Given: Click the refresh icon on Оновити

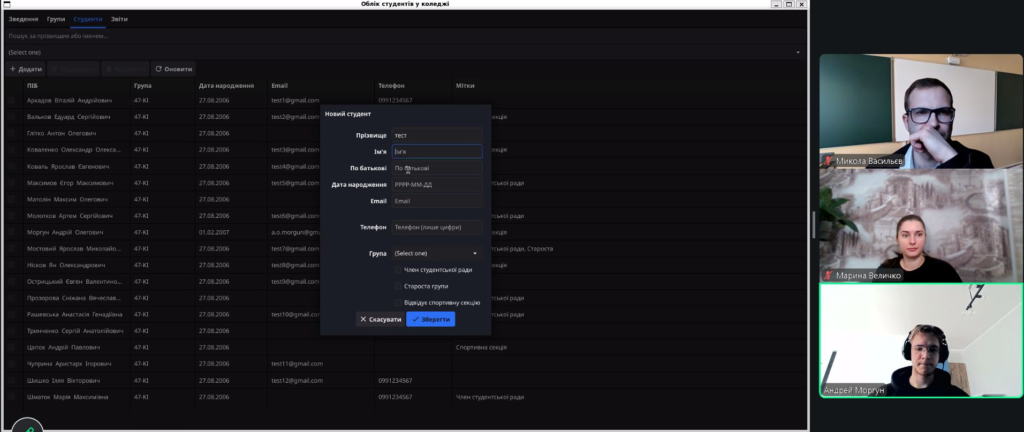Looking at the screenshot, I should coord(158,69).
